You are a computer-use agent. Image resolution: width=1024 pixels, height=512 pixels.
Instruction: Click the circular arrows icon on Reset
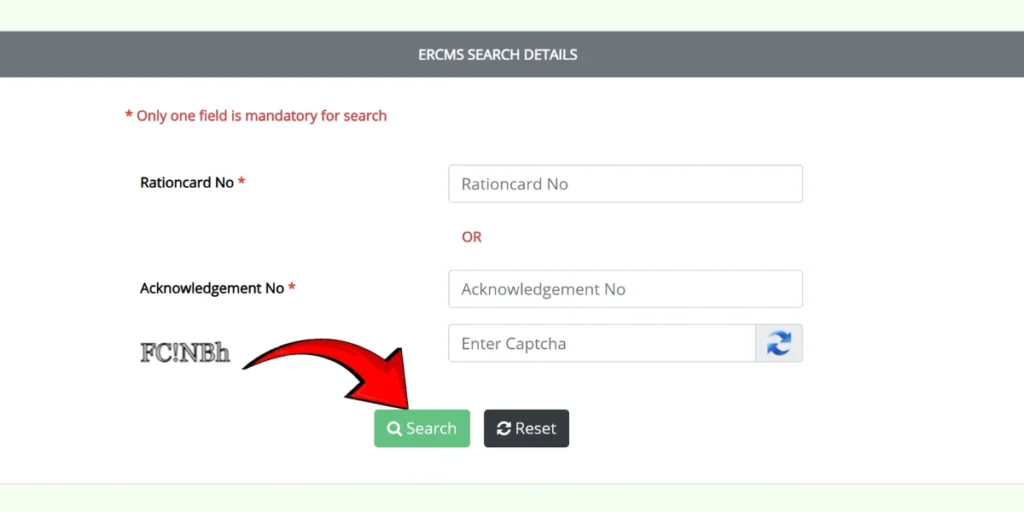coord(504,428)
